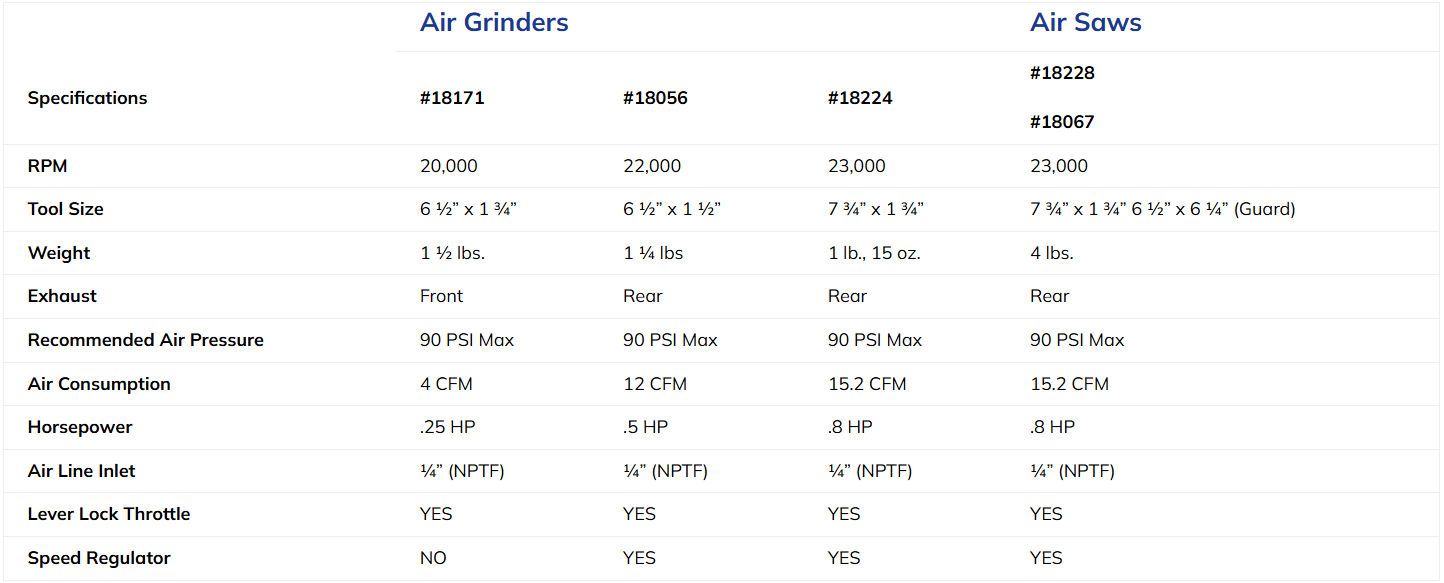Image resolution: width=1444 pixels, height=583 pixels.
Task: Click the Air Consumption row label
Action: pyautogui.click(x=98, y=383)
